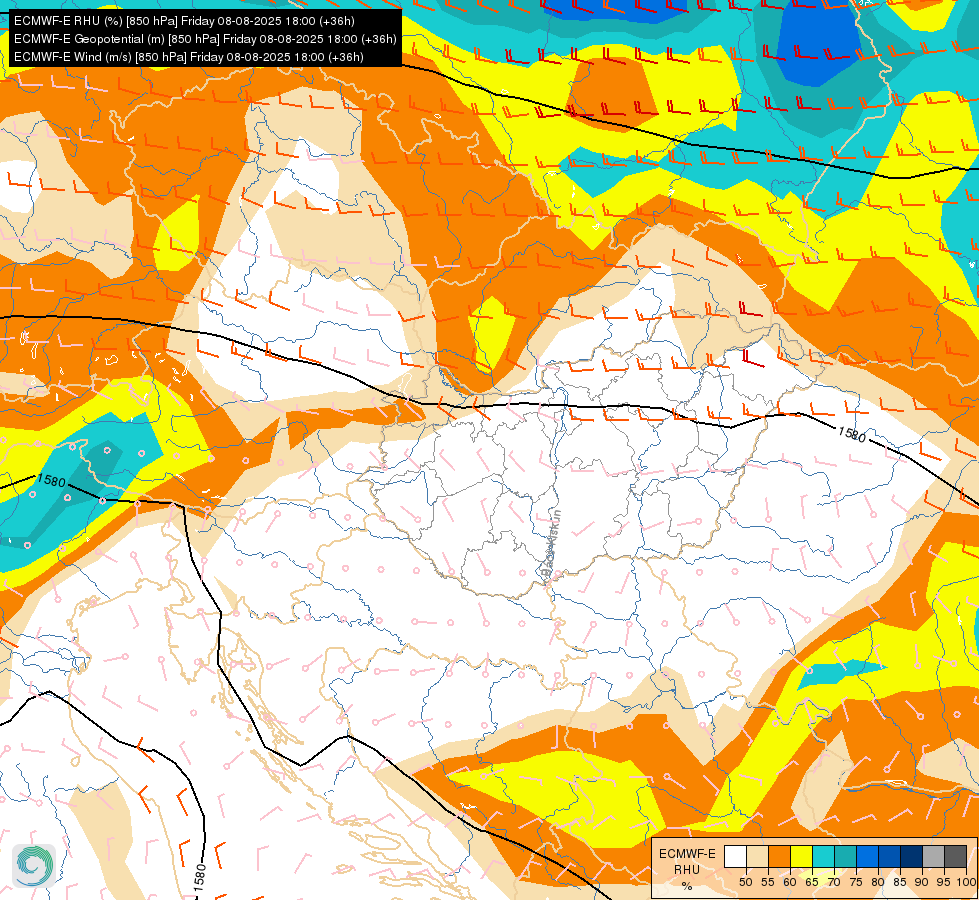Select the navy 85-90% legend swatch
The width and height of the screenshot is (979, 900).
coord(912,856)
